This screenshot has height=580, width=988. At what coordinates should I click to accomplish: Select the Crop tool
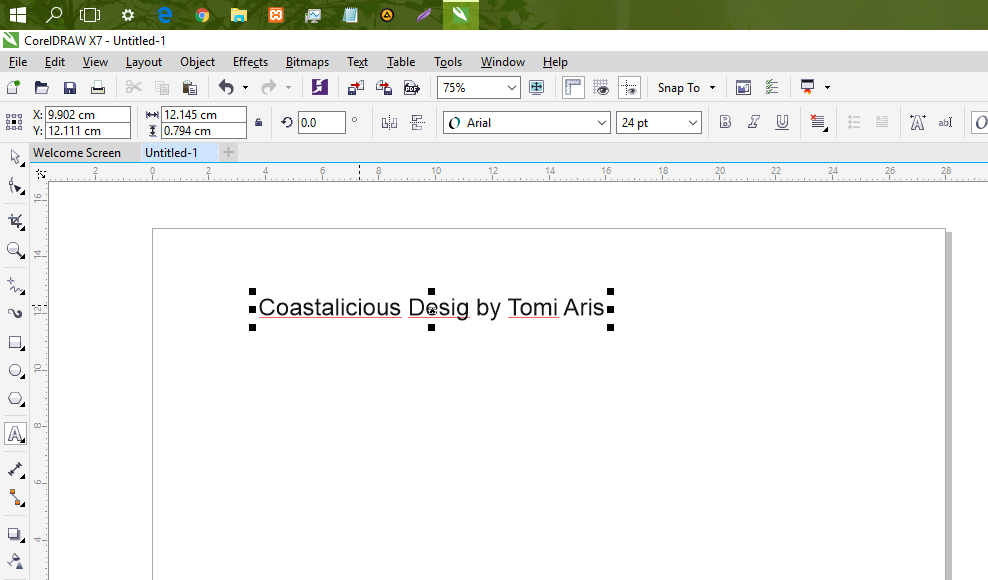[x=14, y=221]
